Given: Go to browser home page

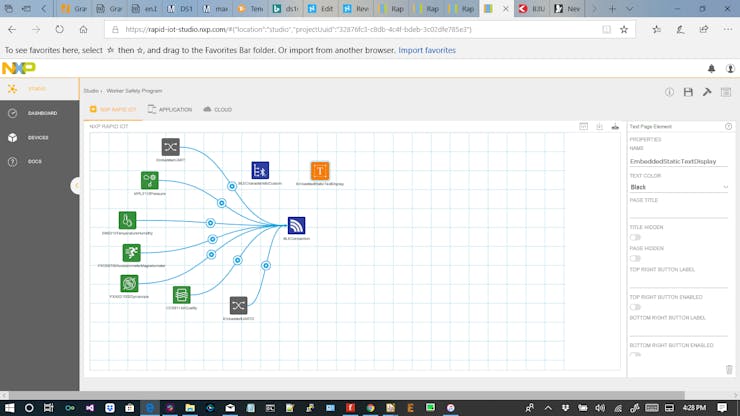Looking at the screenshot, I should click(x=84, y=29).
